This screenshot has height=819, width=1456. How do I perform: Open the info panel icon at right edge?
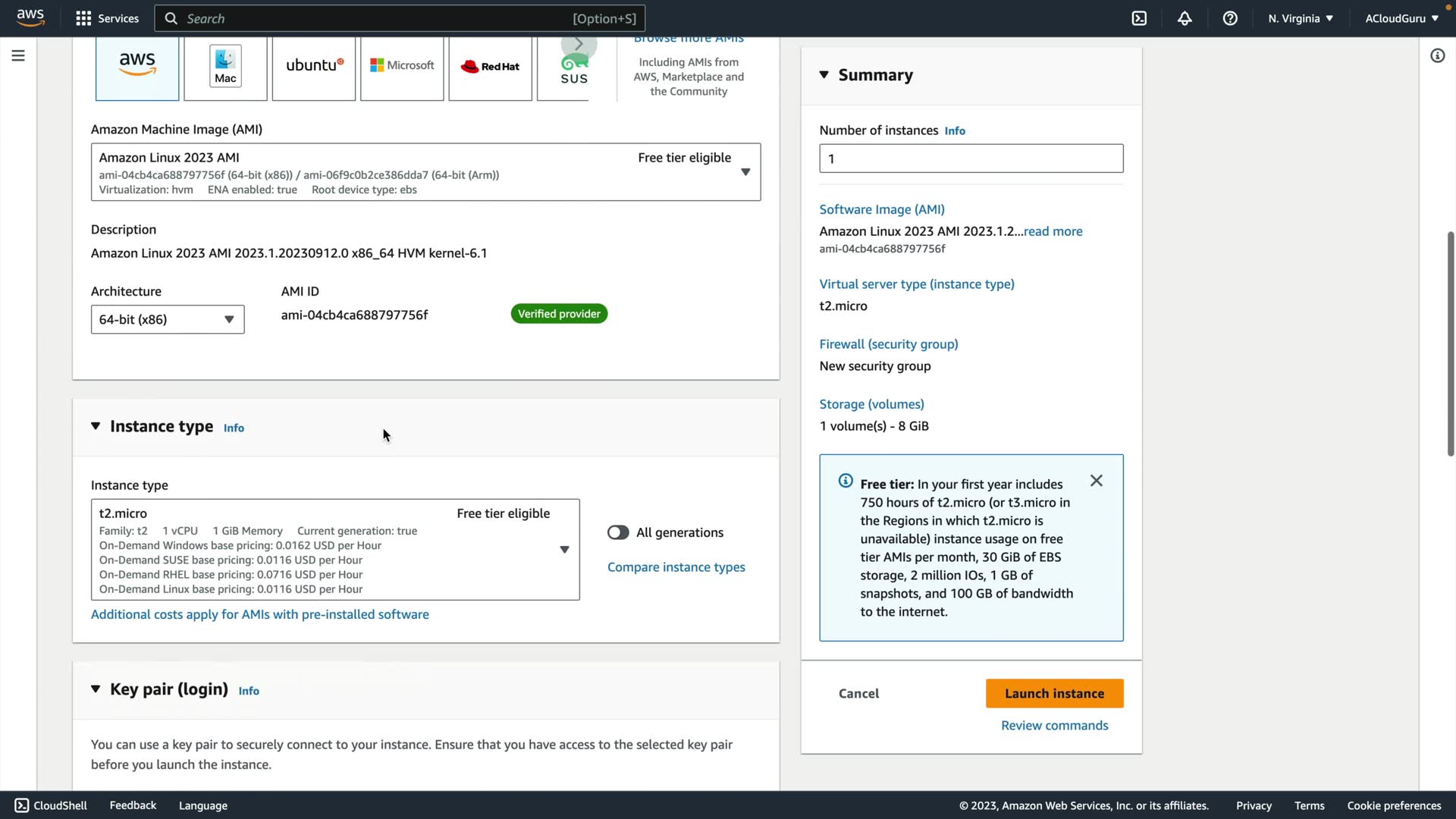click(1437, 55)
